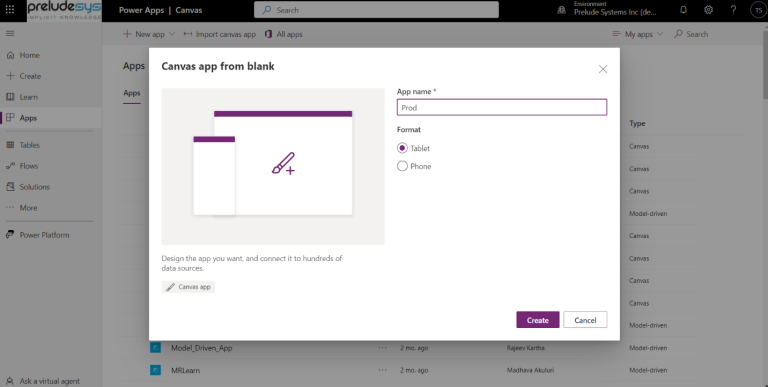768x387 pixels.
Task: Click the Type column header
Action: coord(637,123)
